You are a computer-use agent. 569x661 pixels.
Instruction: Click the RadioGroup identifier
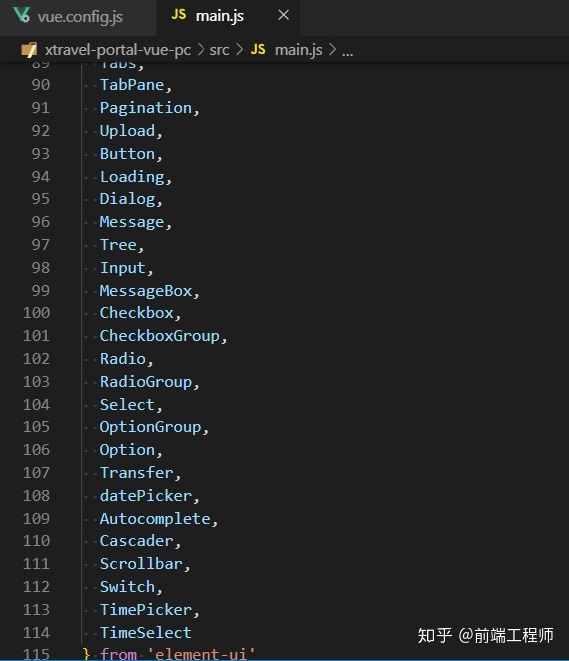145,382
